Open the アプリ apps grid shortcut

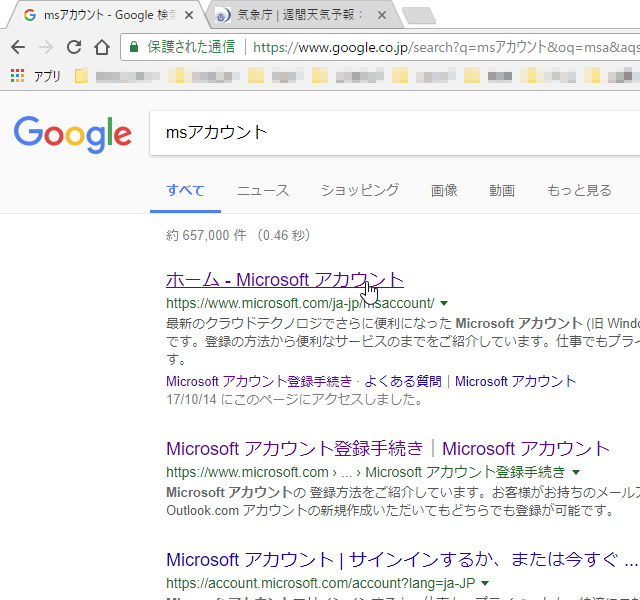35,76
